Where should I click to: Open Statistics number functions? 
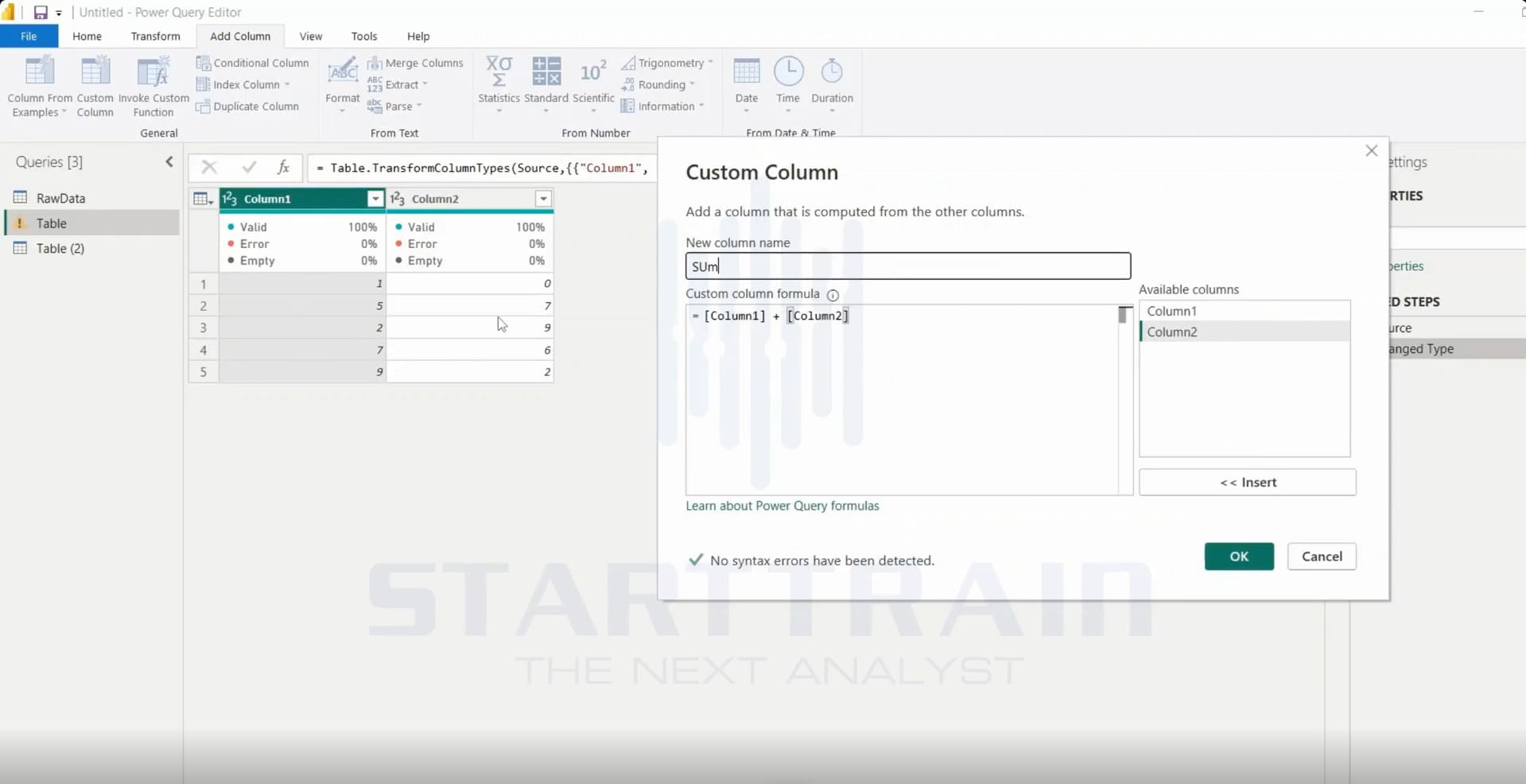coord(499,83)
